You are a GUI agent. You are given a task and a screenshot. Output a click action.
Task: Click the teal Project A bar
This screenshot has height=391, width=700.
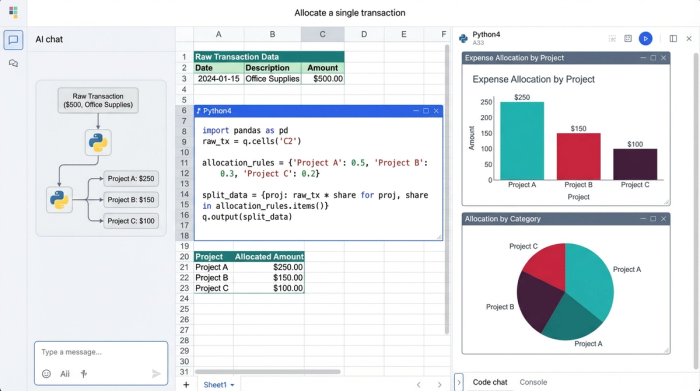click(x=522, y=141)
